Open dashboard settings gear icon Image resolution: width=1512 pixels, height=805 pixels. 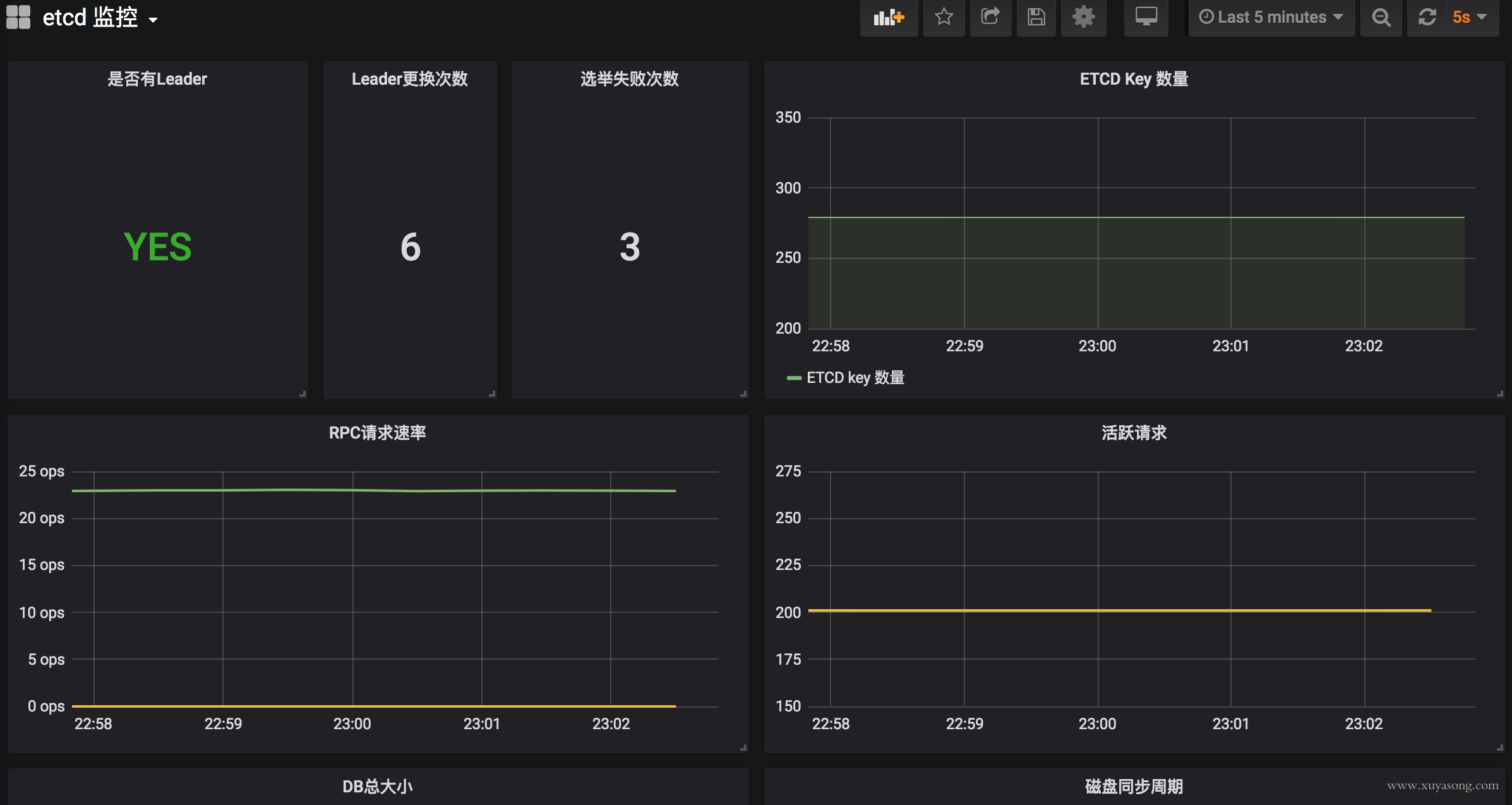click(1083, 17)
